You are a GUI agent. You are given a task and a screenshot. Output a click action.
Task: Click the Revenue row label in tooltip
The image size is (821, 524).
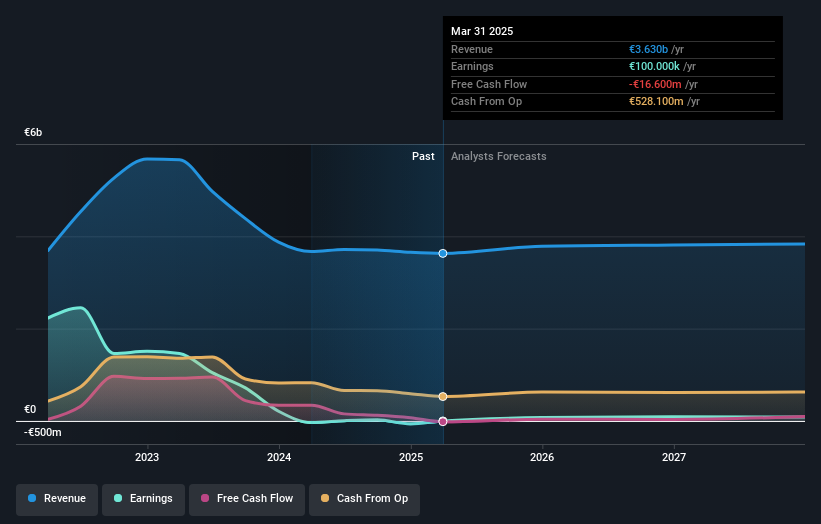pos(472,49)
